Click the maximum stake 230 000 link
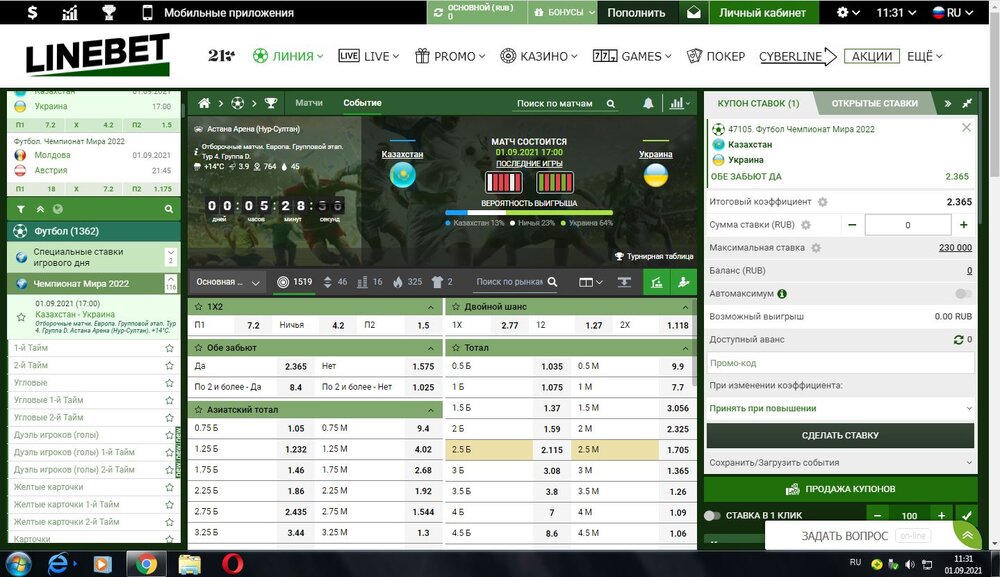 pyautogui.click(x=955, y=248)
